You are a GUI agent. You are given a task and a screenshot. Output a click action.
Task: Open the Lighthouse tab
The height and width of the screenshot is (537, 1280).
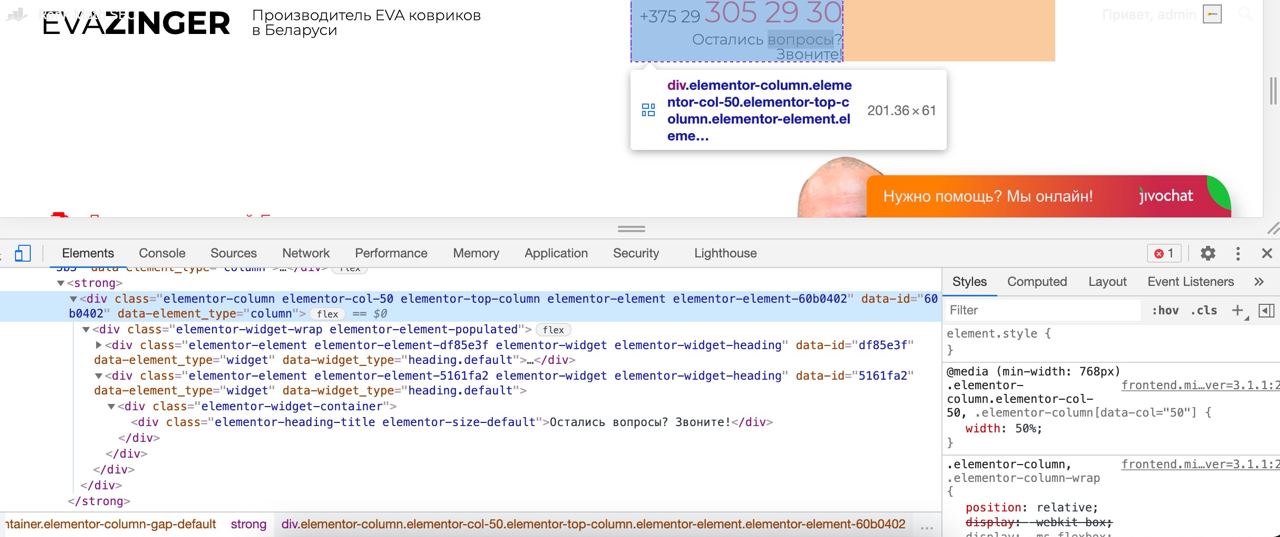(726, 253)
